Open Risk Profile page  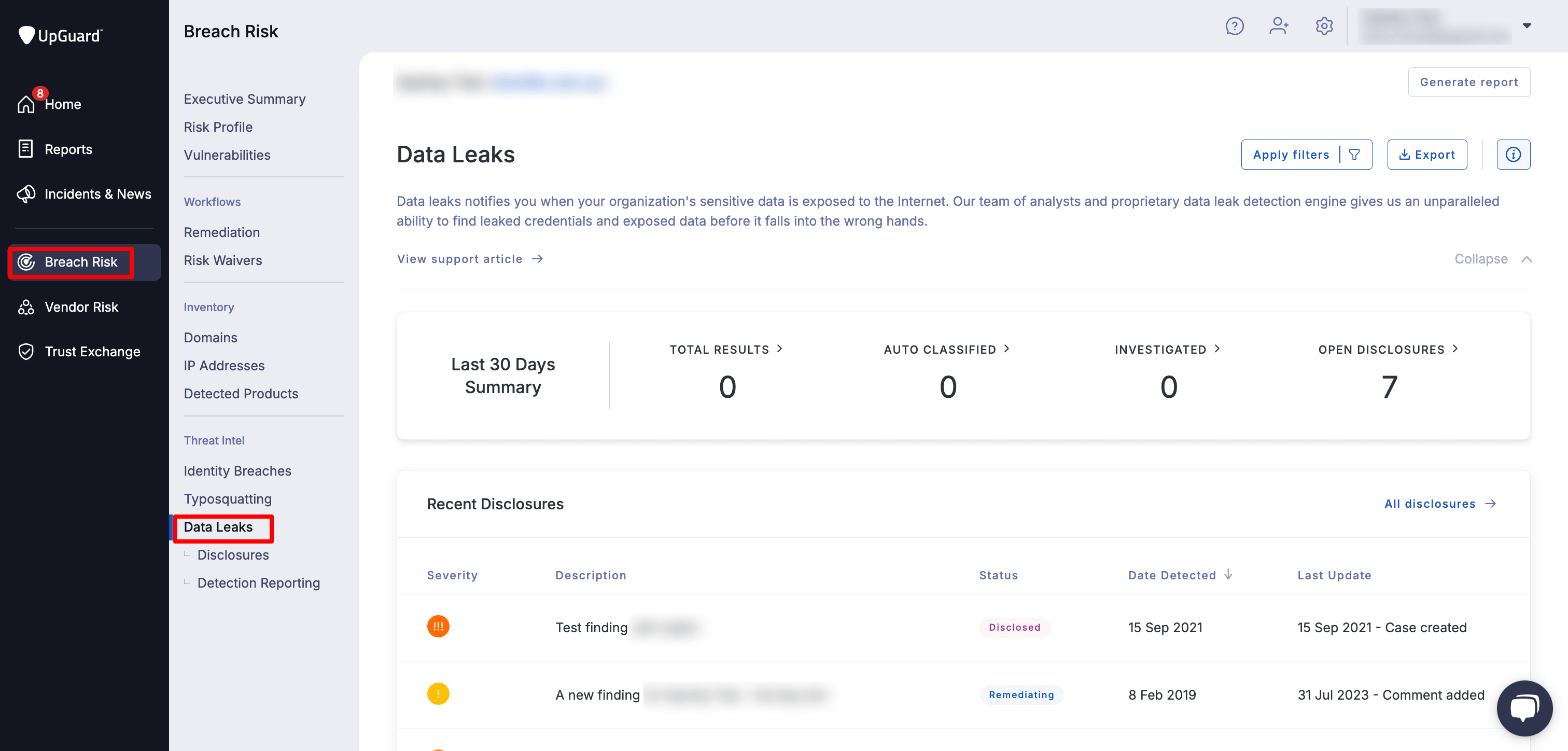click(x=218, y=127)
